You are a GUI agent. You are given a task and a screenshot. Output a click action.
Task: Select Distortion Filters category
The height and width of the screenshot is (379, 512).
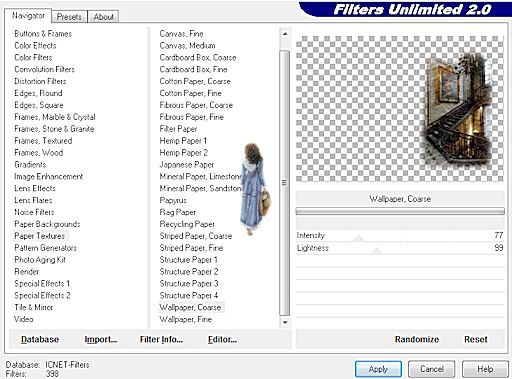tap(40, 81)
